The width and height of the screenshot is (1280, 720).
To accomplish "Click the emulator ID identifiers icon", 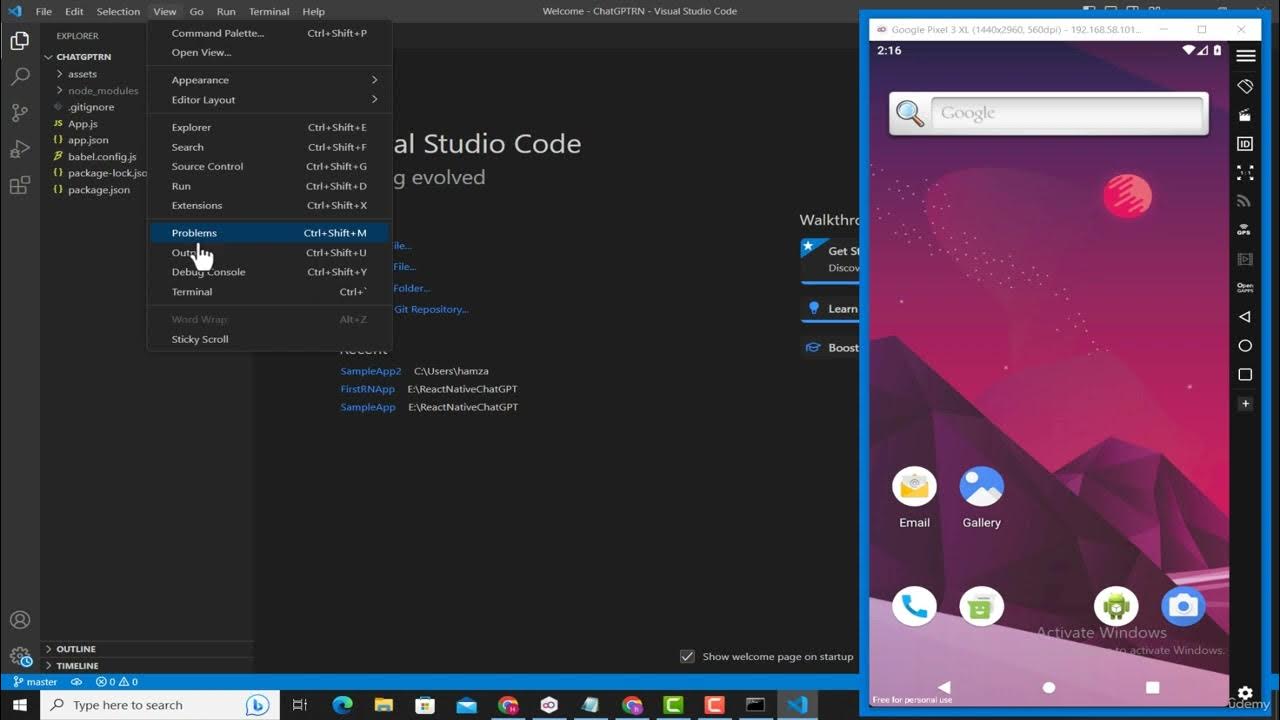I will 1245,144.
